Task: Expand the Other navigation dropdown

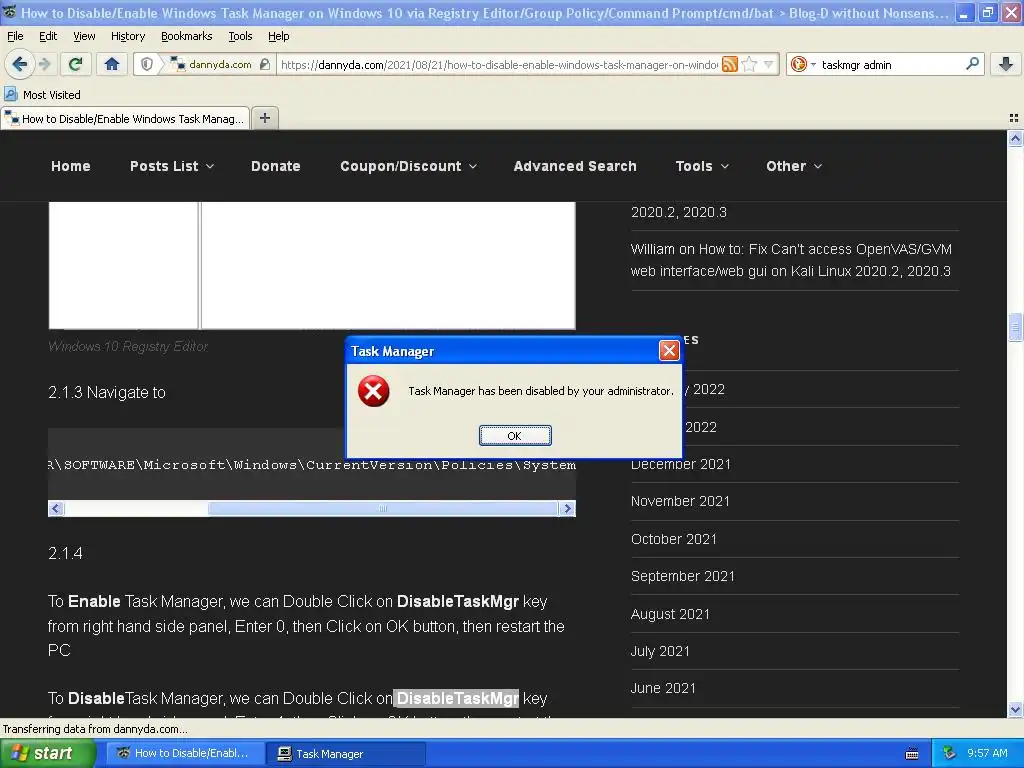Action: pyautogui.click(x=793, y=166)
